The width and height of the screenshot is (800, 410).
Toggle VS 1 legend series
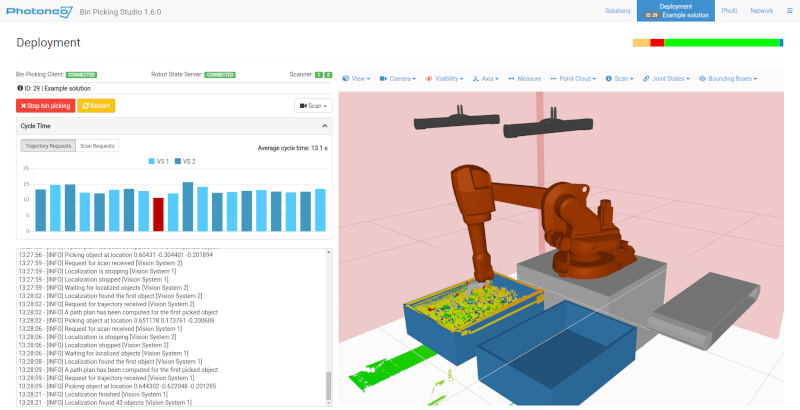tap(159, 161)
